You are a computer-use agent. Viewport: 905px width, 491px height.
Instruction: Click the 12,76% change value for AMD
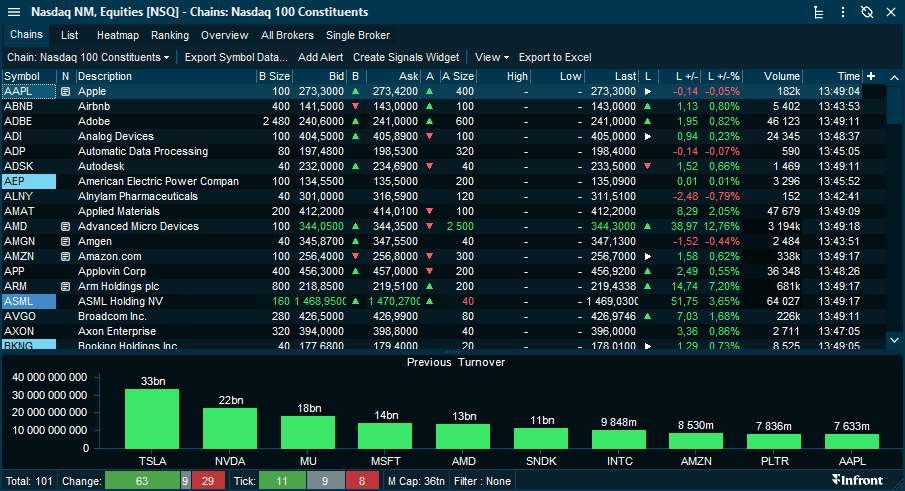(721, 226)
